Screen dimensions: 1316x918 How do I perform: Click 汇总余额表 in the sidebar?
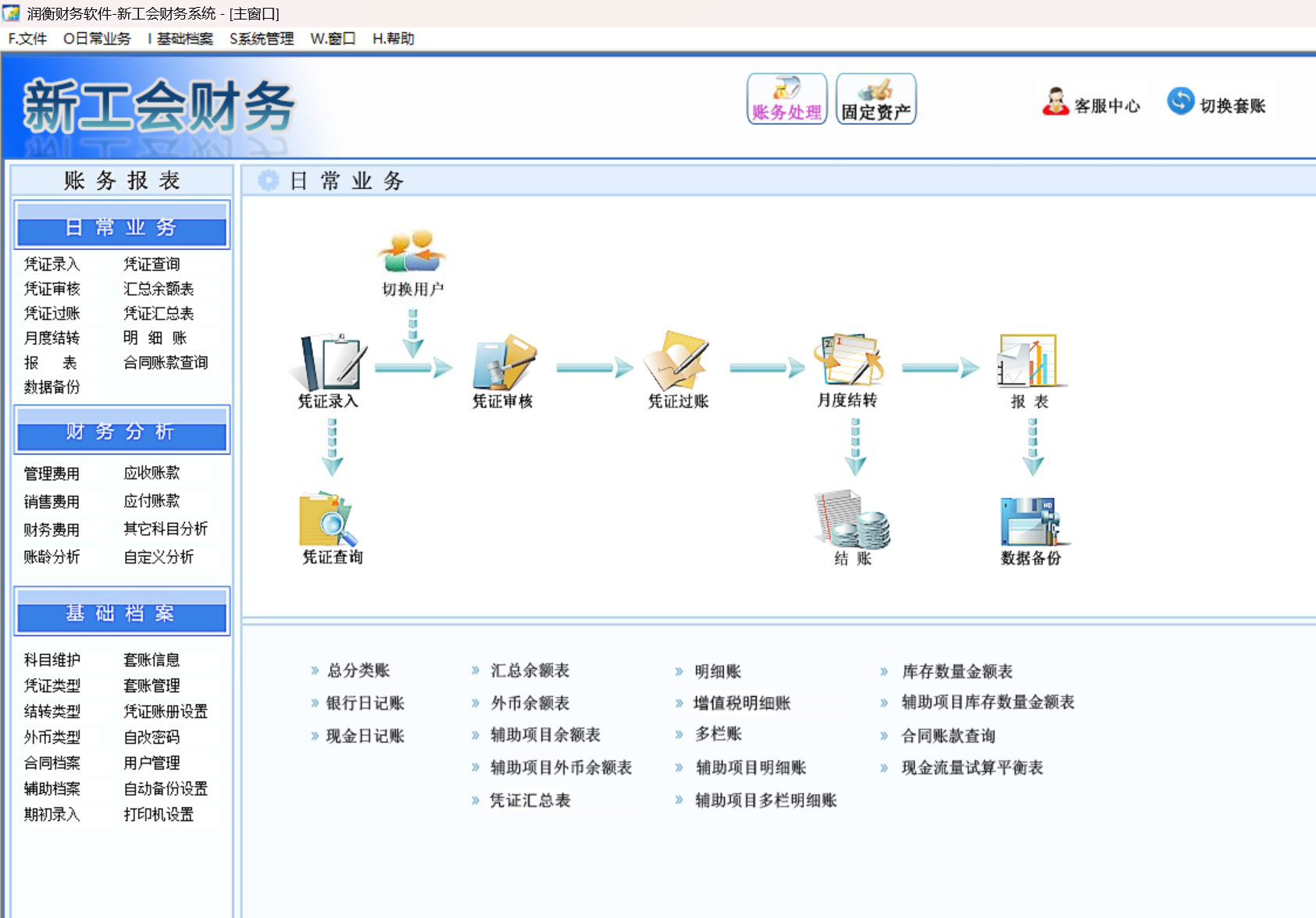159,289
